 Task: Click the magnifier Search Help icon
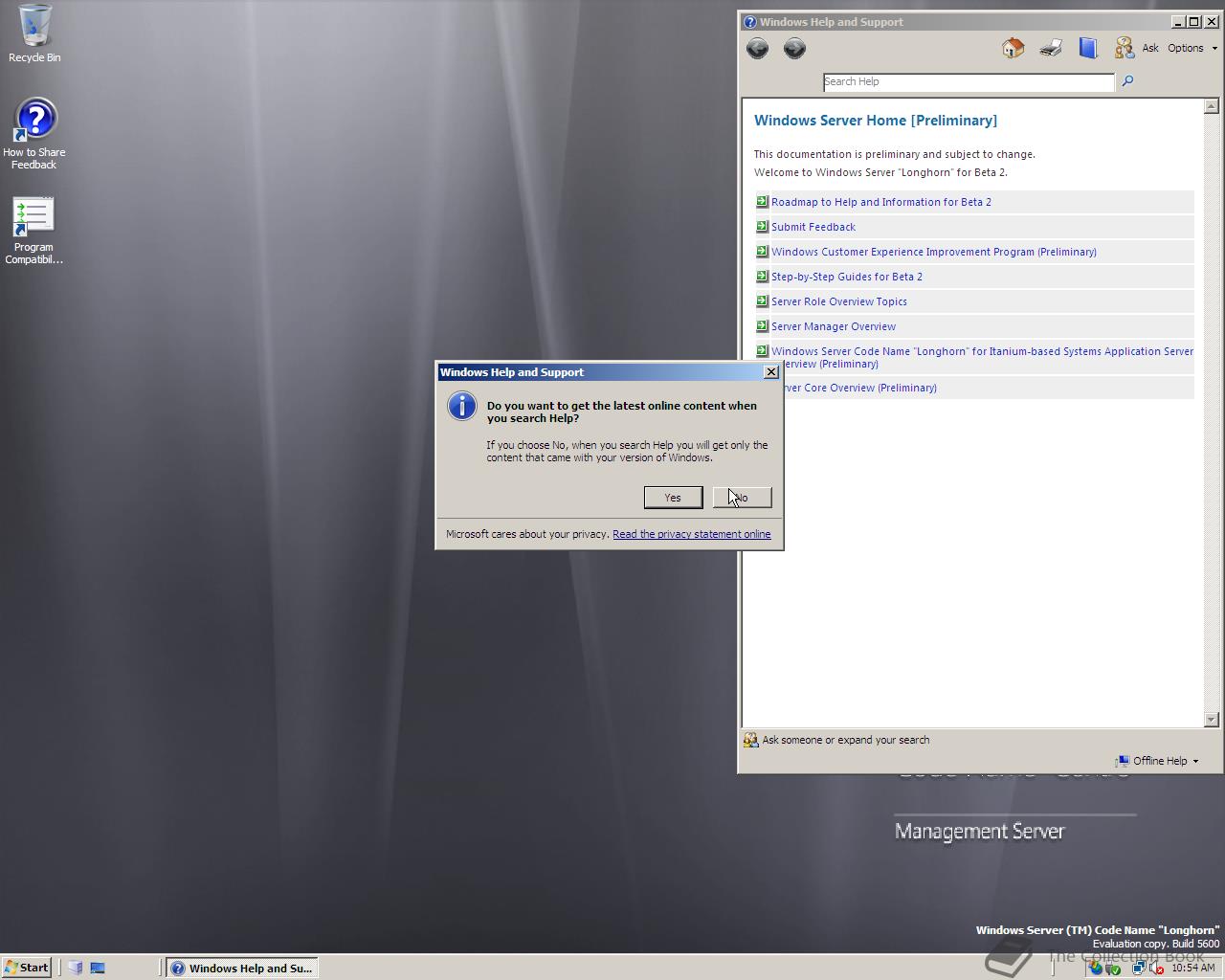tap(1127, 81)
